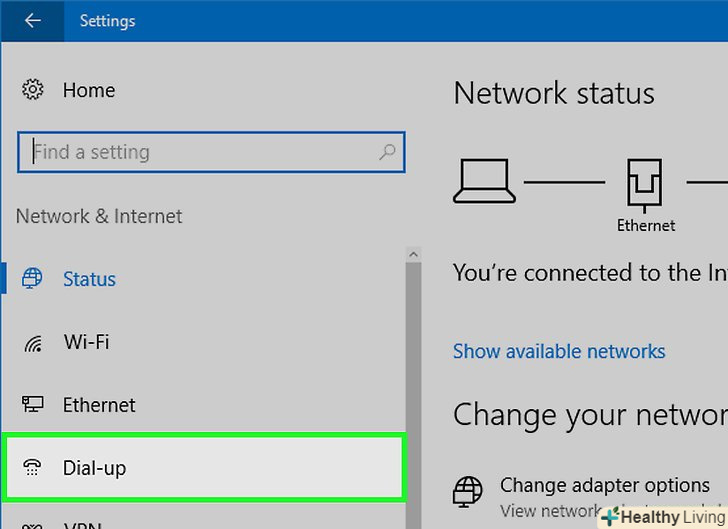Image resolution: width=728 pixels, height=529 pixels.
Task: Click the magnifier icon in the search box
Action: click(387, 152)
